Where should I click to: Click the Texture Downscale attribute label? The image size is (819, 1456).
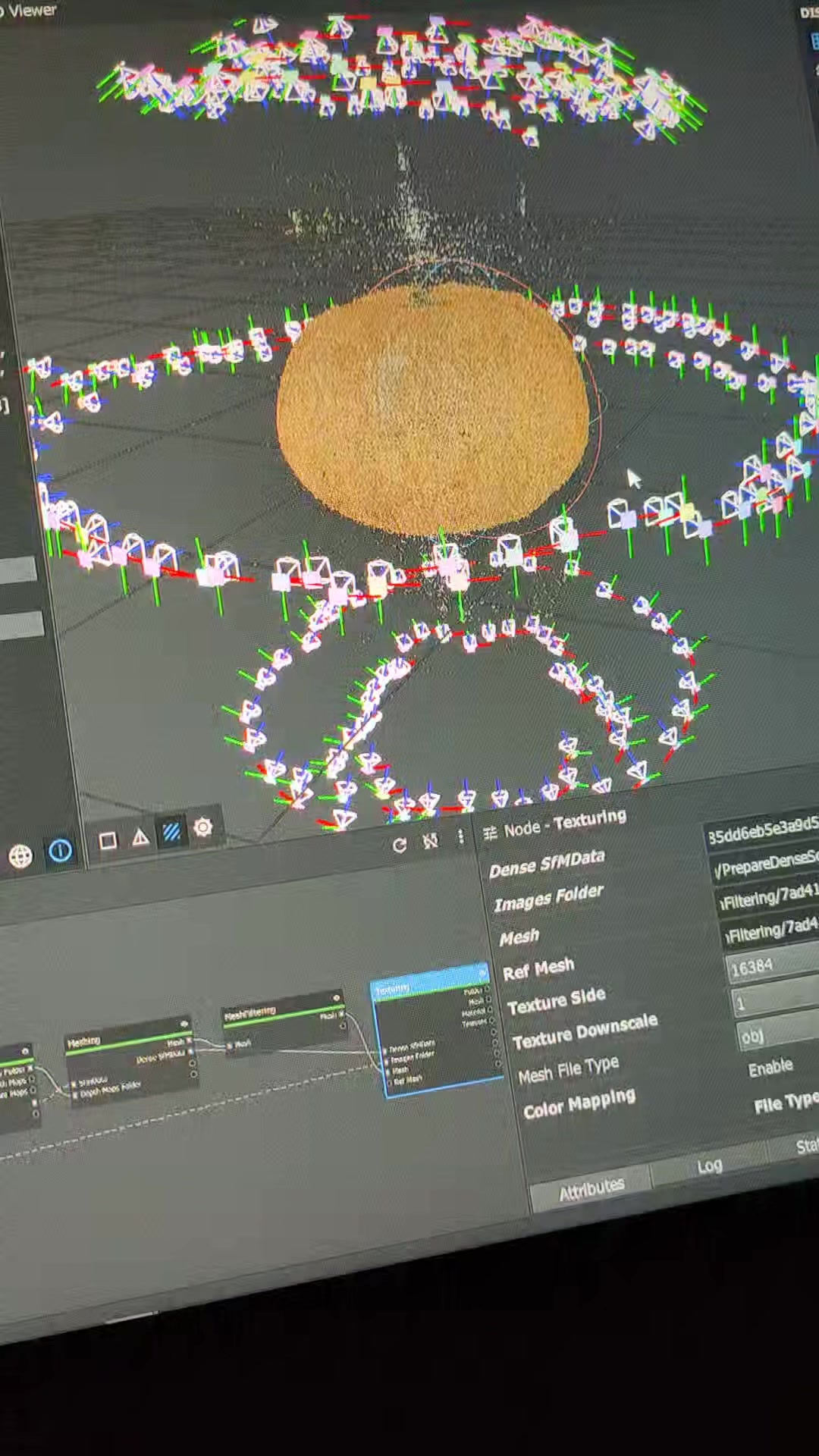(585, 1031)
